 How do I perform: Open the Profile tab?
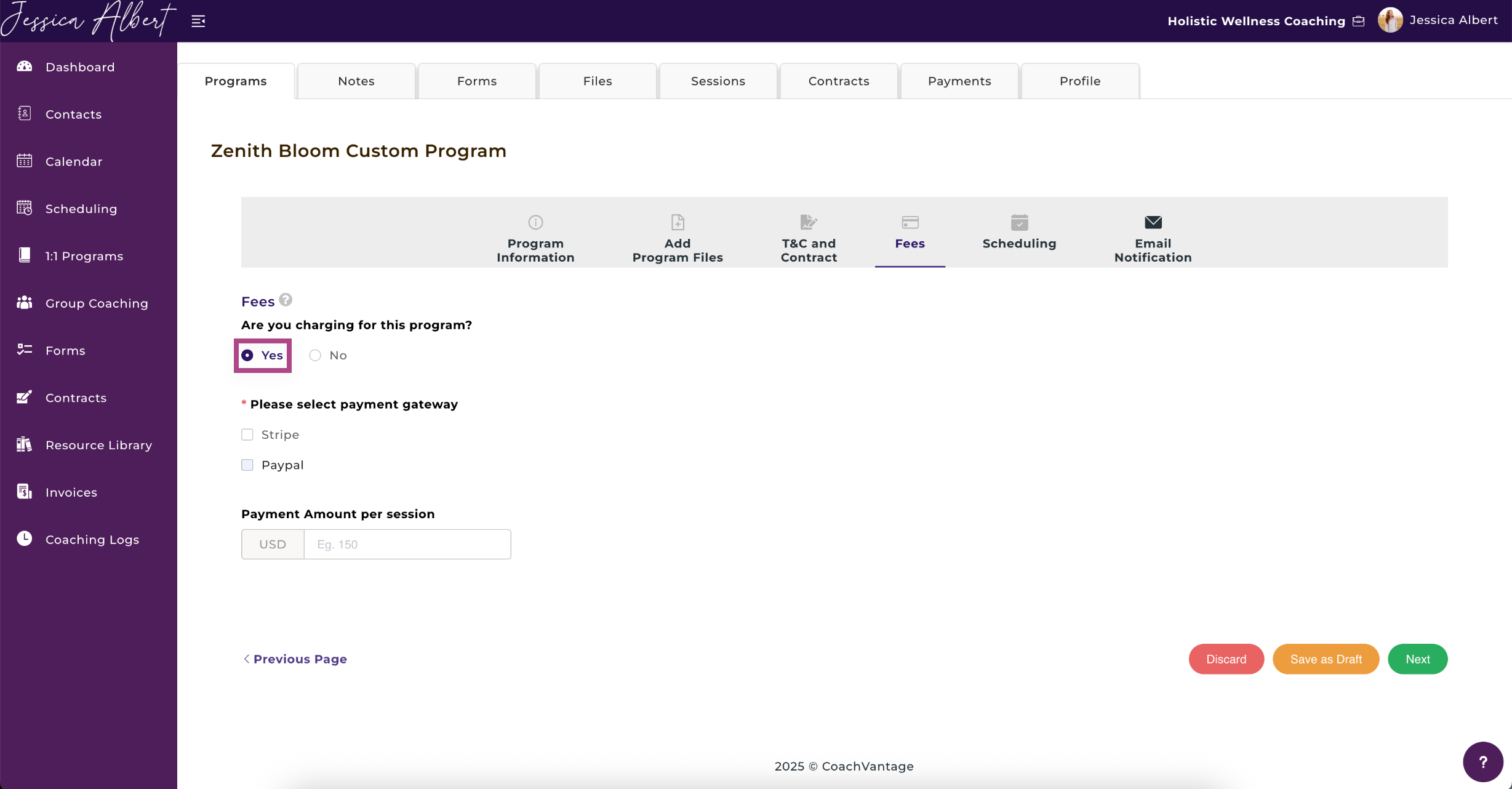click(1080, 81)
